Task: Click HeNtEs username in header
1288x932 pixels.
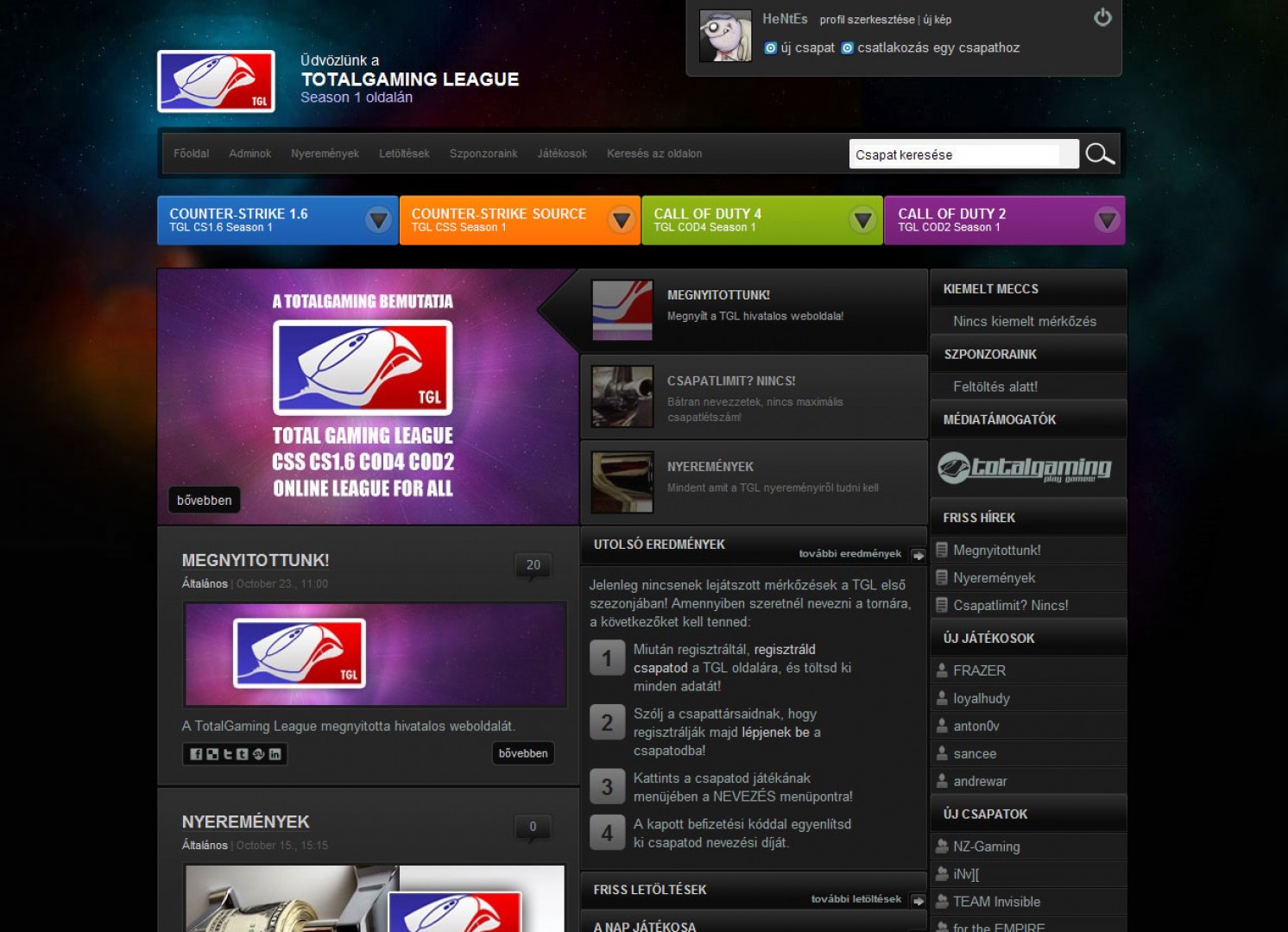Action: (785, 19)
